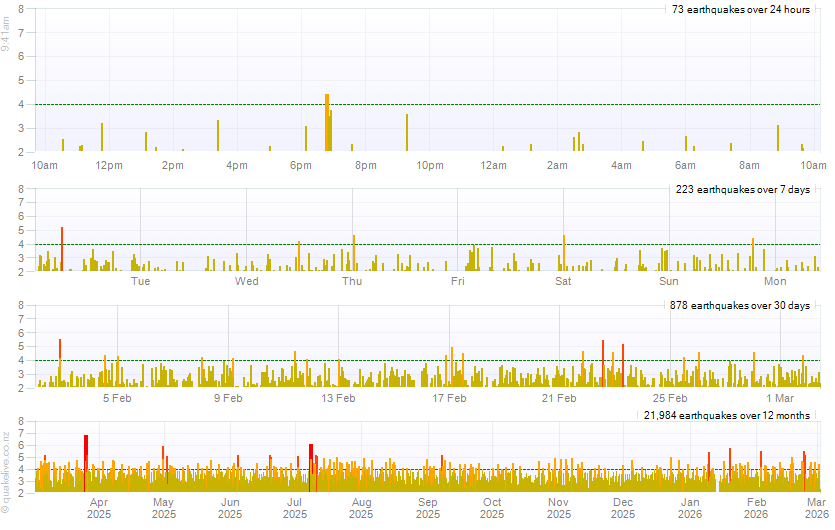Select the 'Aug 2025' marker on the 12-month axis
This screenshot has width=835, height=530.
(361, 508)
